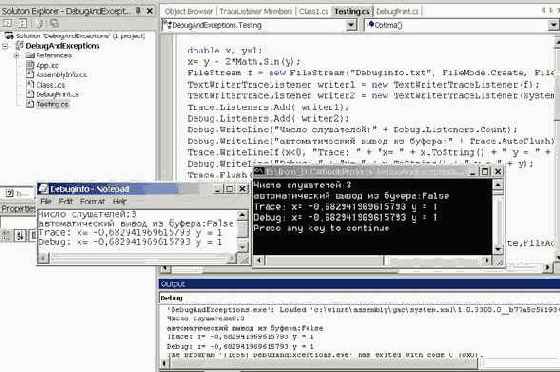
Task: Select the DebugAndExceptions project in Solution Explorer
Action: 62,46
